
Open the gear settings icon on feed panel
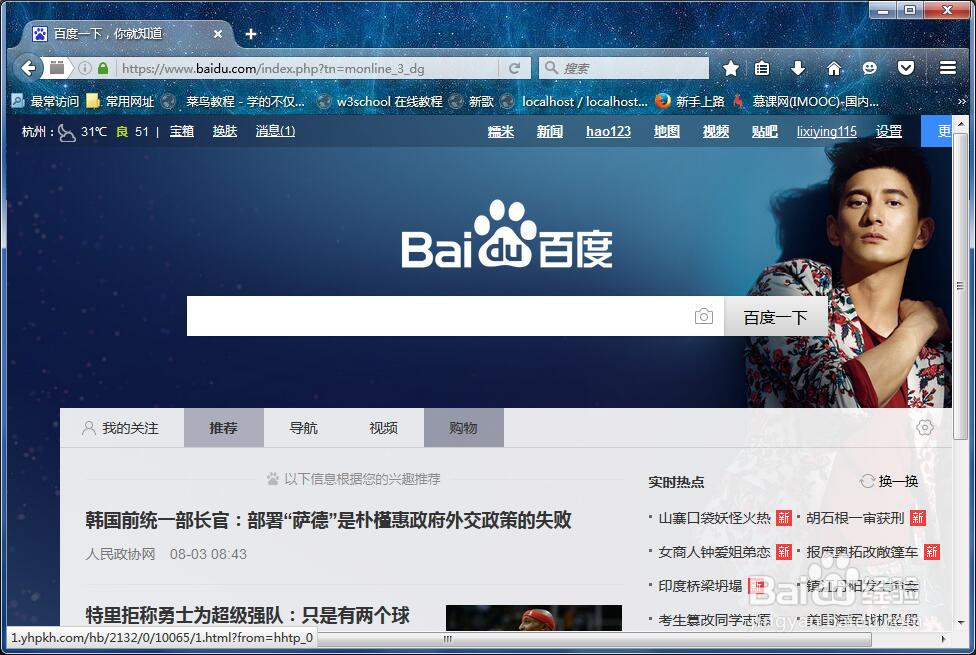[925, 428]
